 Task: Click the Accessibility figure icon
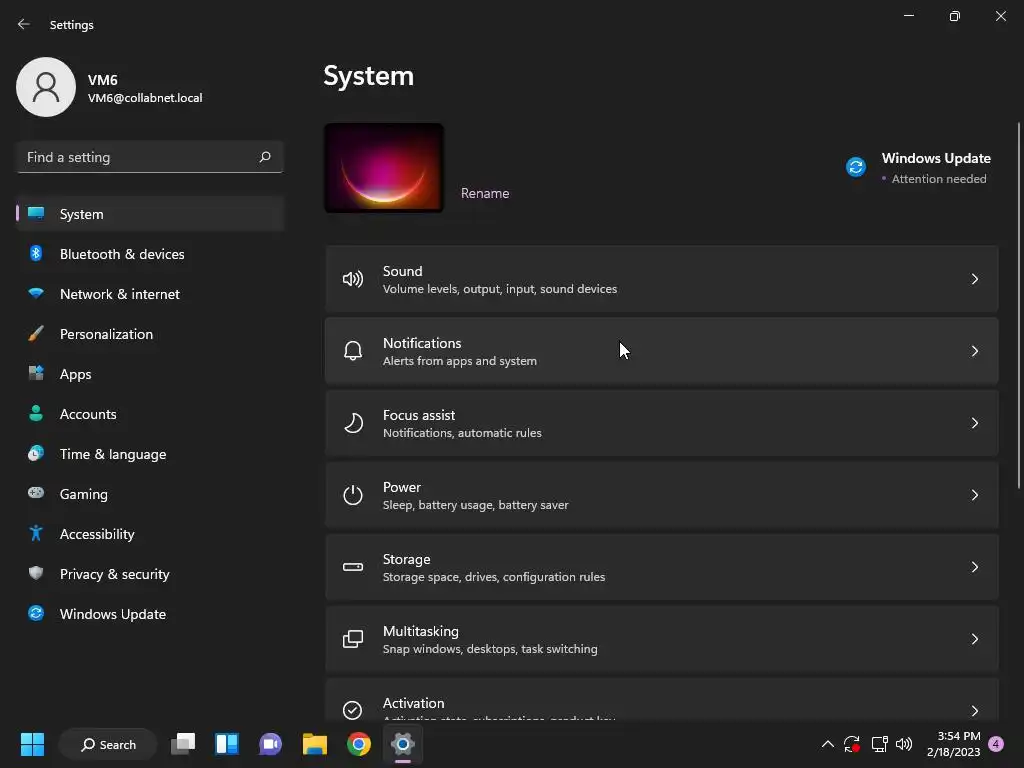(36, 534)
